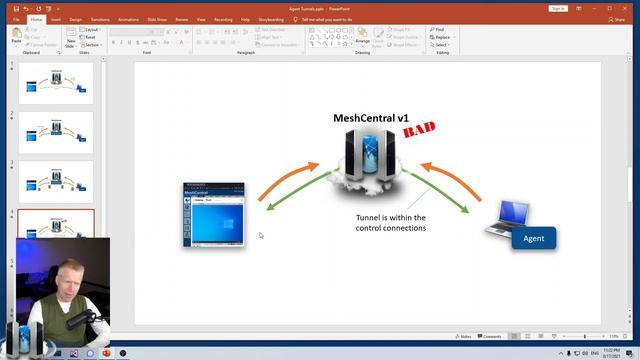The height and width of the screenshot is (360, 640).
Task: Click the MeshCentral browser screenshot image
Action: point(214,215)
